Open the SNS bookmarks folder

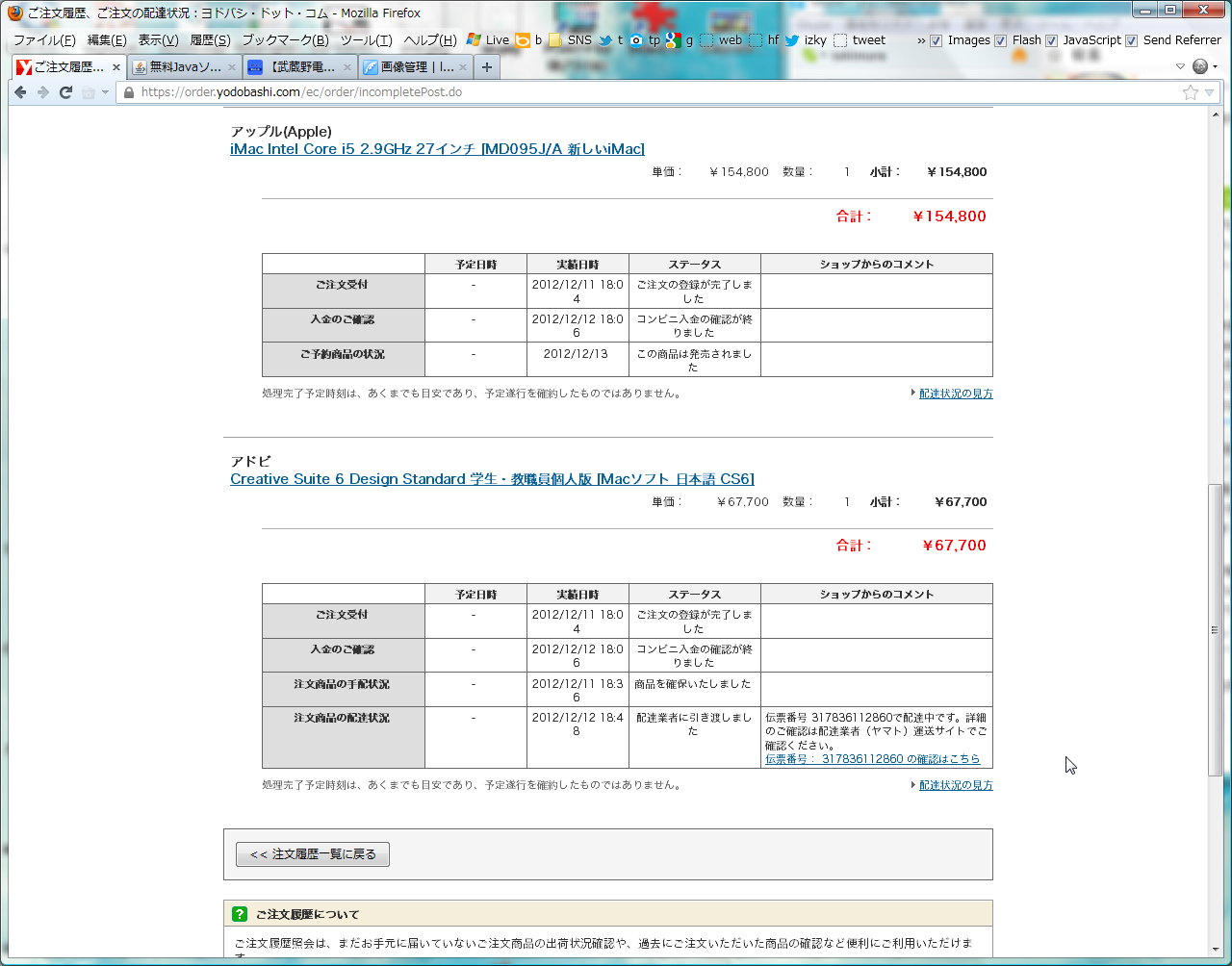tap(570, 40)
